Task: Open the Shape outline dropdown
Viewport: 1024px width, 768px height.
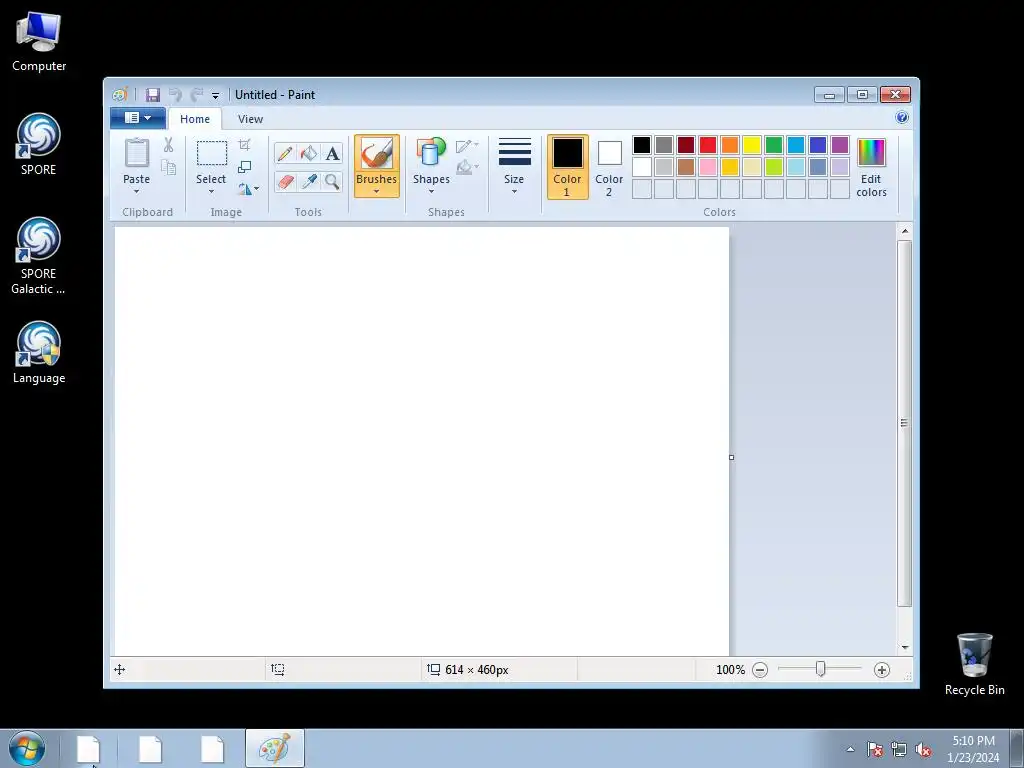Action: (x=467, y=146)
